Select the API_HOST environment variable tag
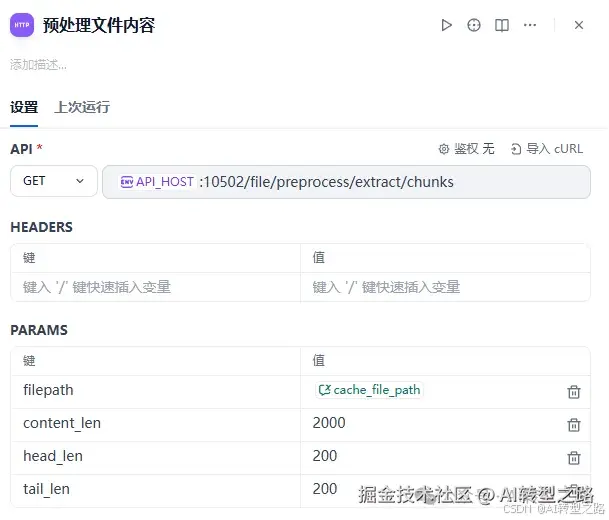609x520 pixels. 157,182
